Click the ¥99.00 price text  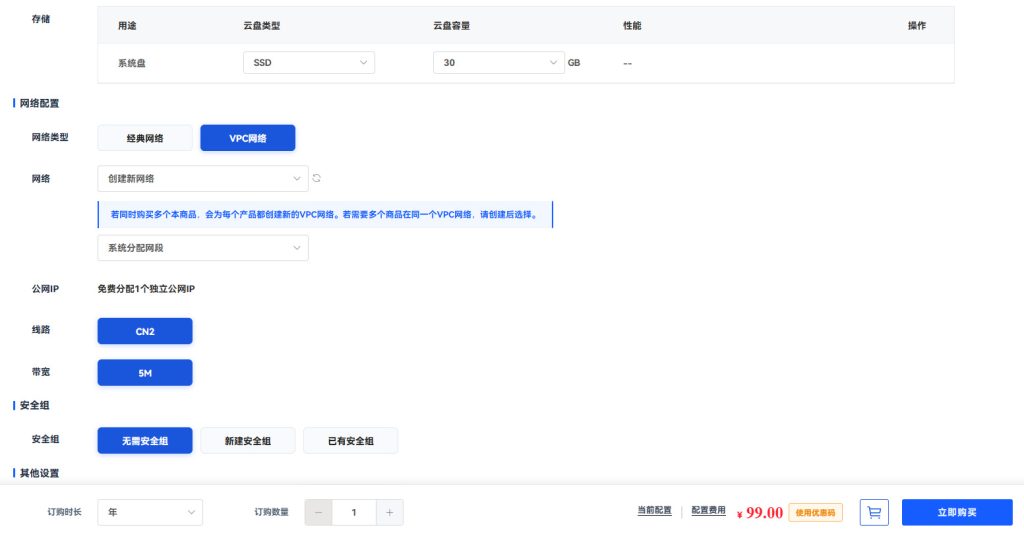760,513
